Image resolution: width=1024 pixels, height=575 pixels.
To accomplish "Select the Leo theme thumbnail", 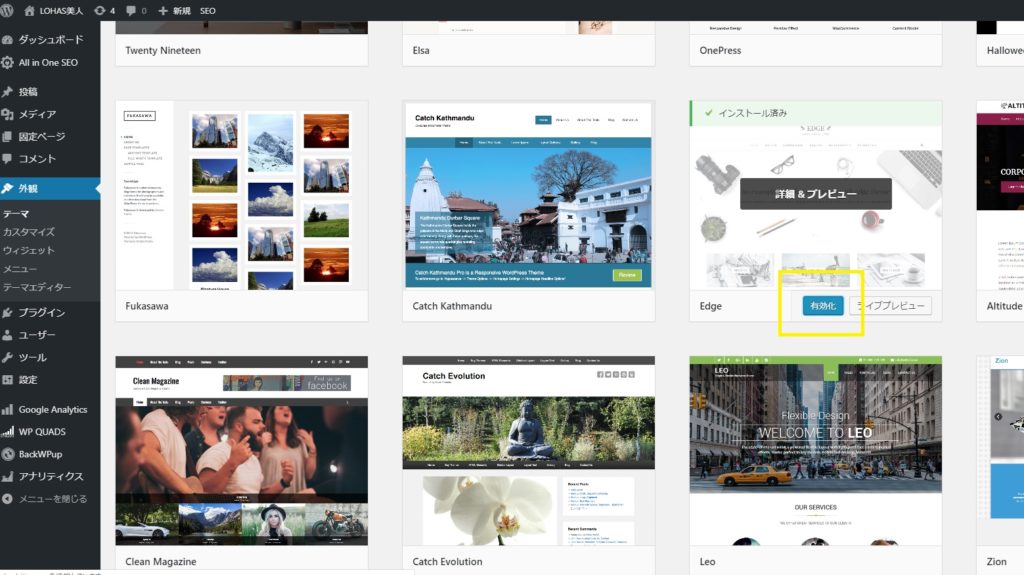I will click(x=816, y=451).
